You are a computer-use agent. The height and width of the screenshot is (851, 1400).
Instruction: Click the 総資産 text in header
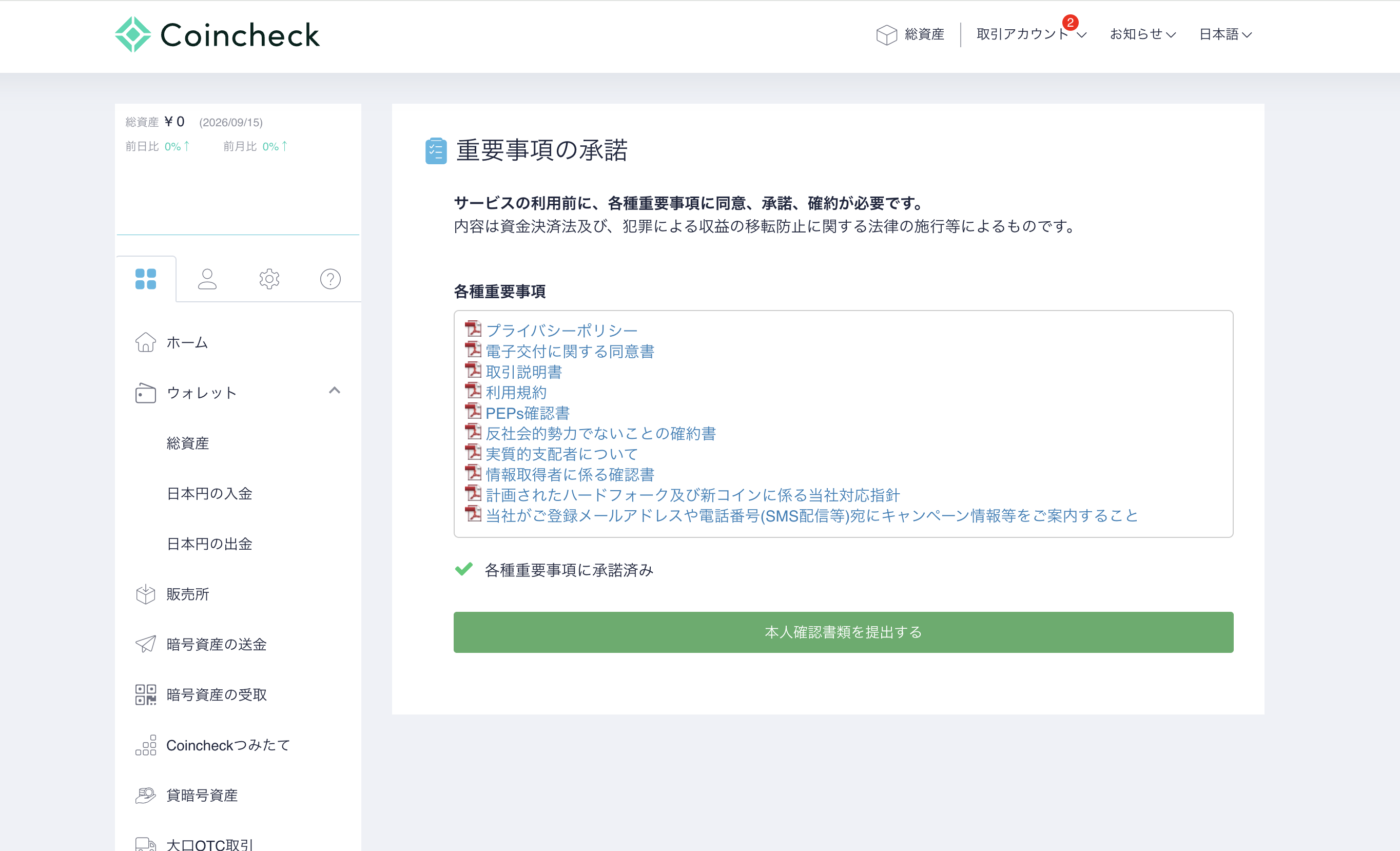click(924, 35)
